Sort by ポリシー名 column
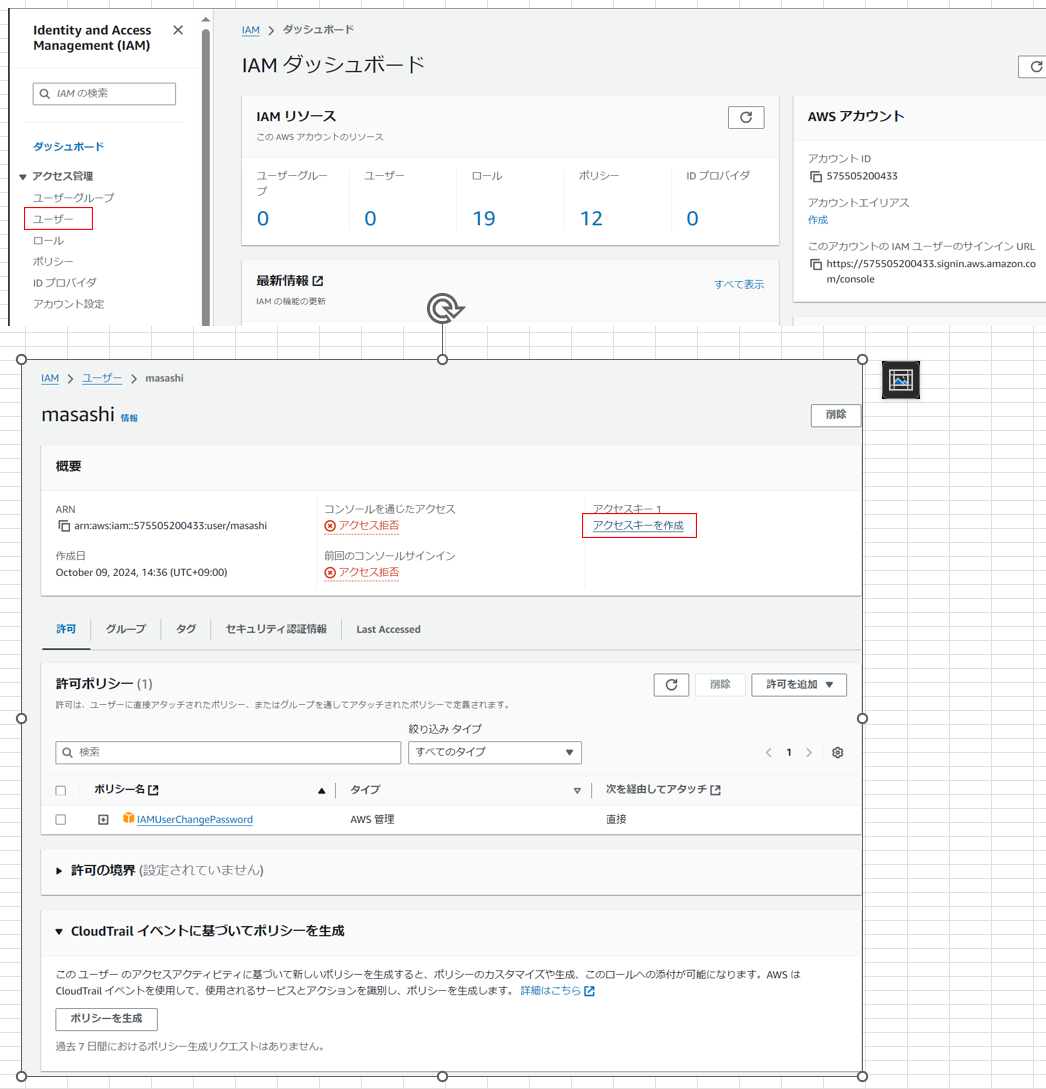 click(322, 790)
